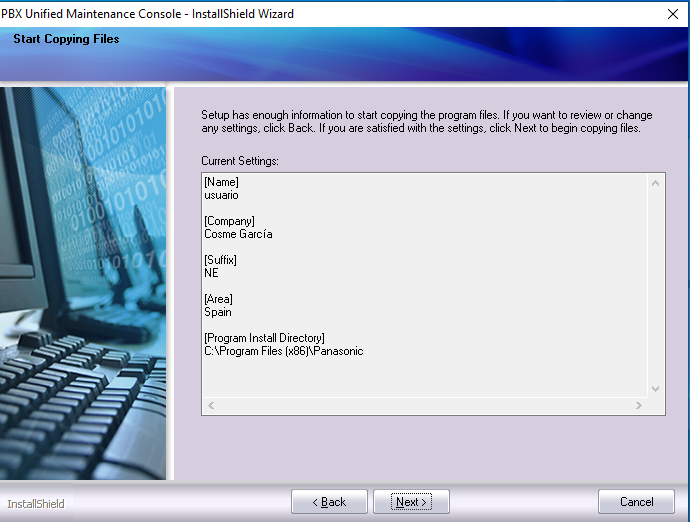
Task: Cancel the installation wizard
Action: [636, 502]
